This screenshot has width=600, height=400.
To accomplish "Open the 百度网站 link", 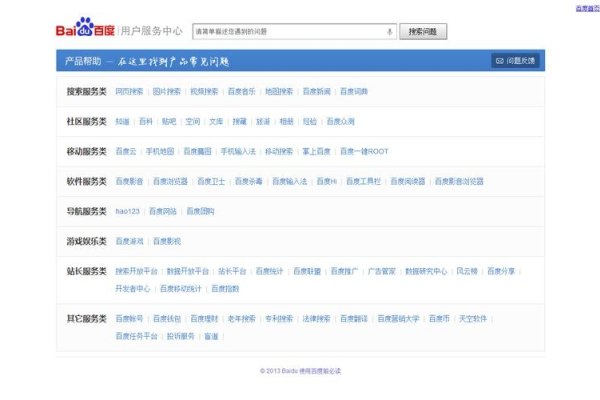I will (x=163, y=211).
